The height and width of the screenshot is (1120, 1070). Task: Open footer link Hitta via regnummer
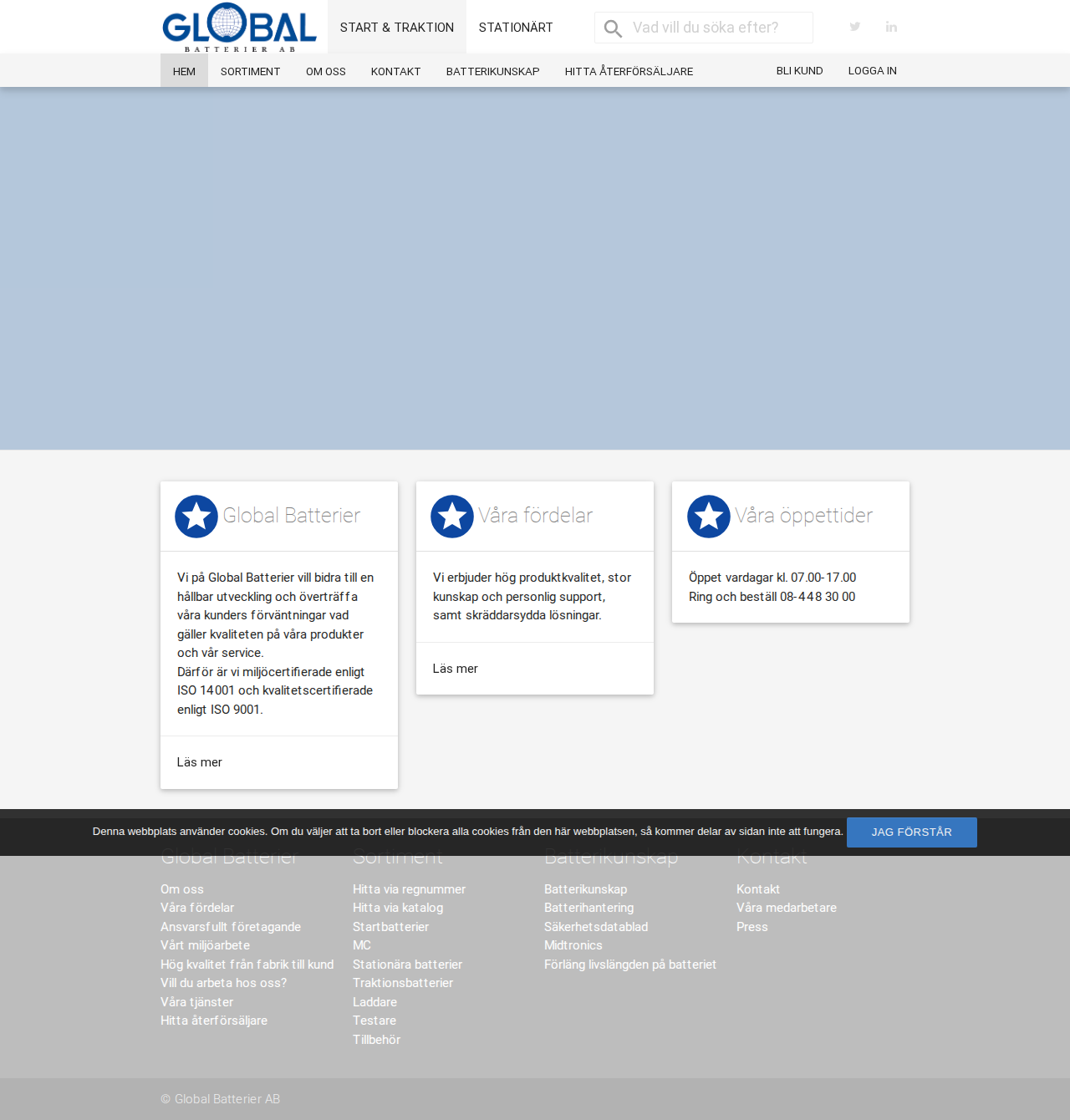pyautogui.click(x=410, y=889)
